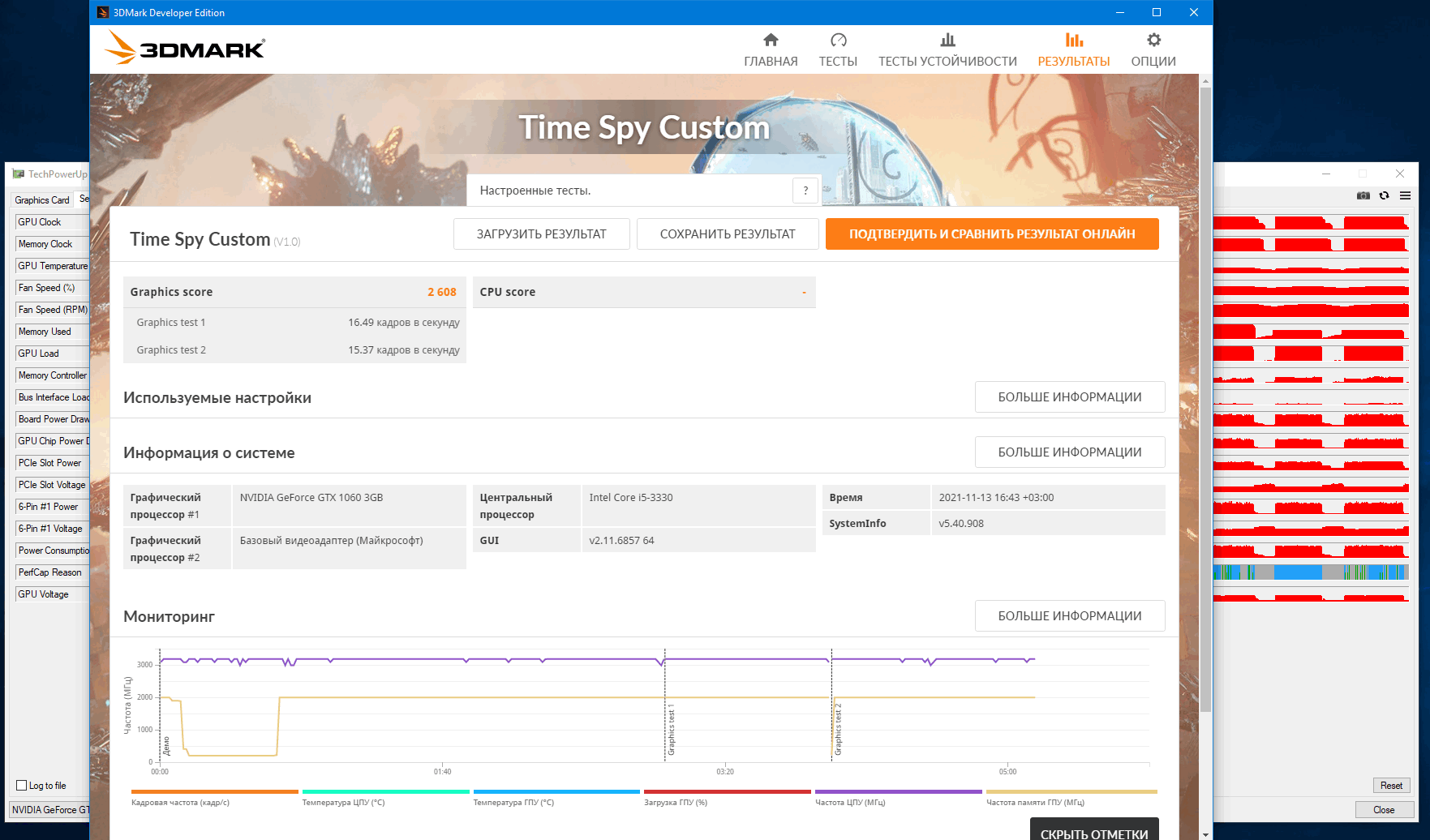Click Memory Used sensor in GPU-Z
Screen dimensions: 1430x840
[52, 331]
